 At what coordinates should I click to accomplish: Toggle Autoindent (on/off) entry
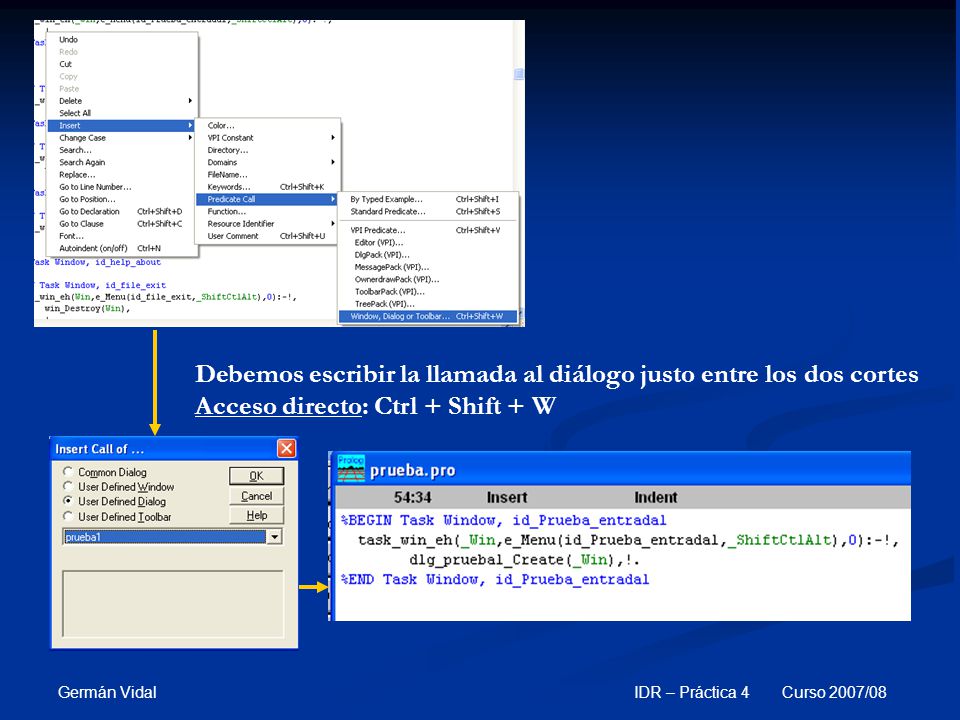point(122,248)
